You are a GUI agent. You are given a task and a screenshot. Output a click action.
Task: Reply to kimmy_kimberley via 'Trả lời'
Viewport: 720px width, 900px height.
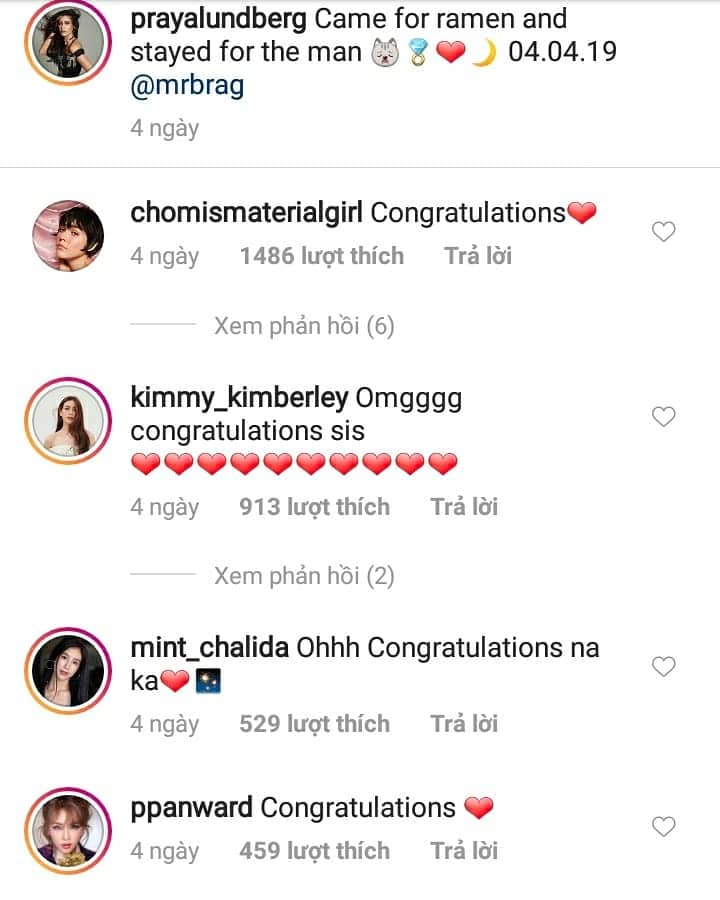(464, 507)
